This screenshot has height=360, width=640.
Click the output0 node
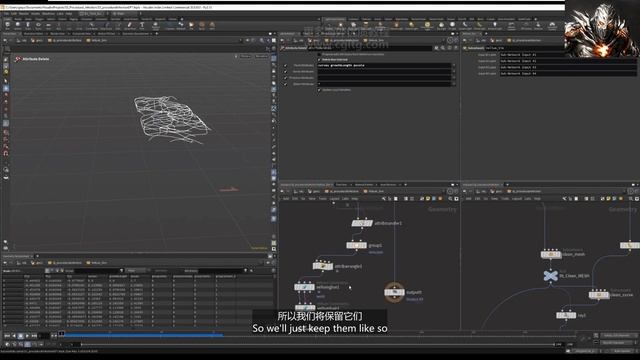394,292
